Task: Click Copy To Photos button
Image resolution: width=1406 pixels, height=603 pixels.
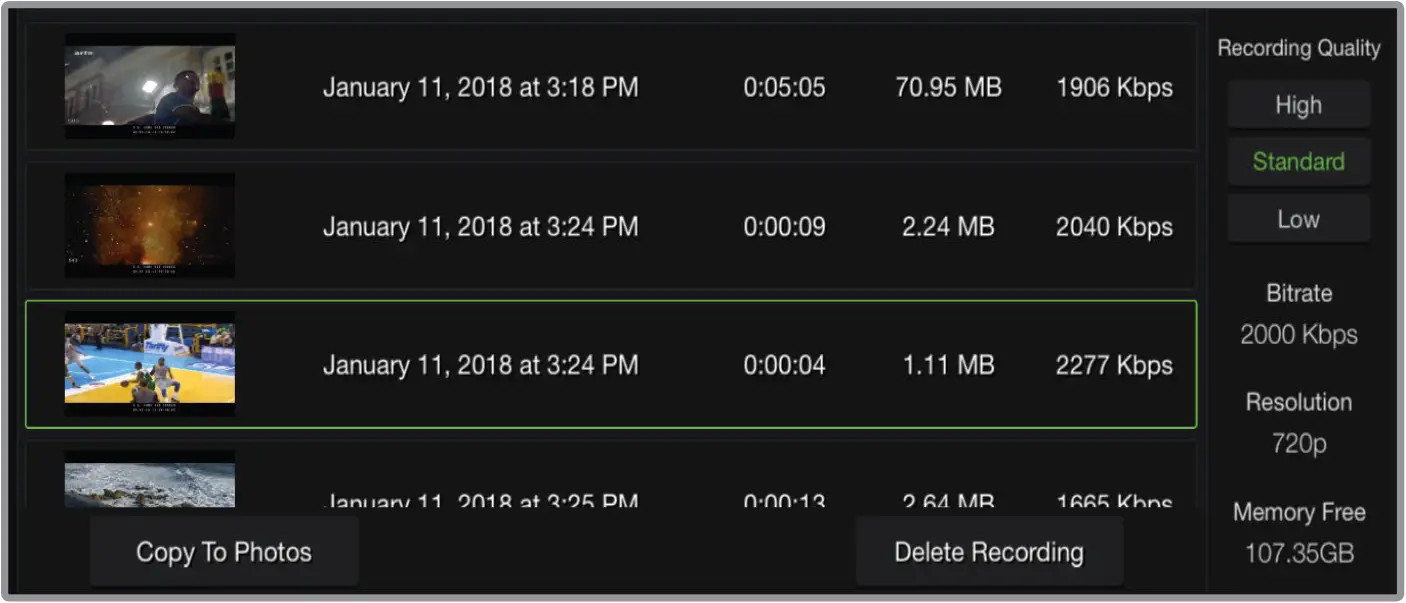Action: [x=224, y=552]
